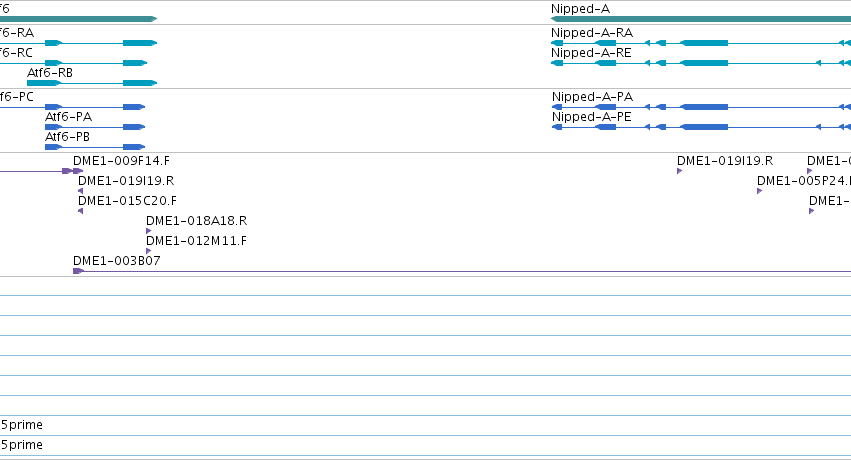Click the Atf6-PA CDS label

pos(68,117)
